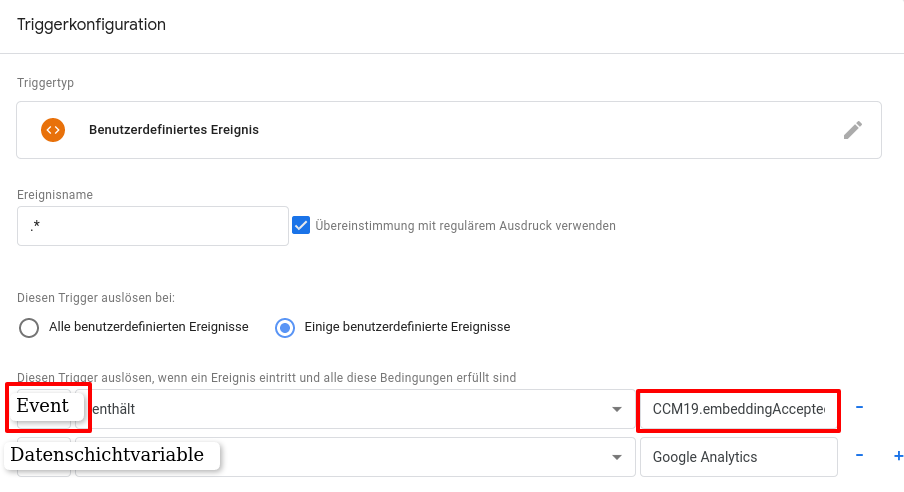This screenshot has height=492, width=904.
Task: Click the pencil icon to edit trigger type
Action: pyautogui.click(x=852, y=130)
